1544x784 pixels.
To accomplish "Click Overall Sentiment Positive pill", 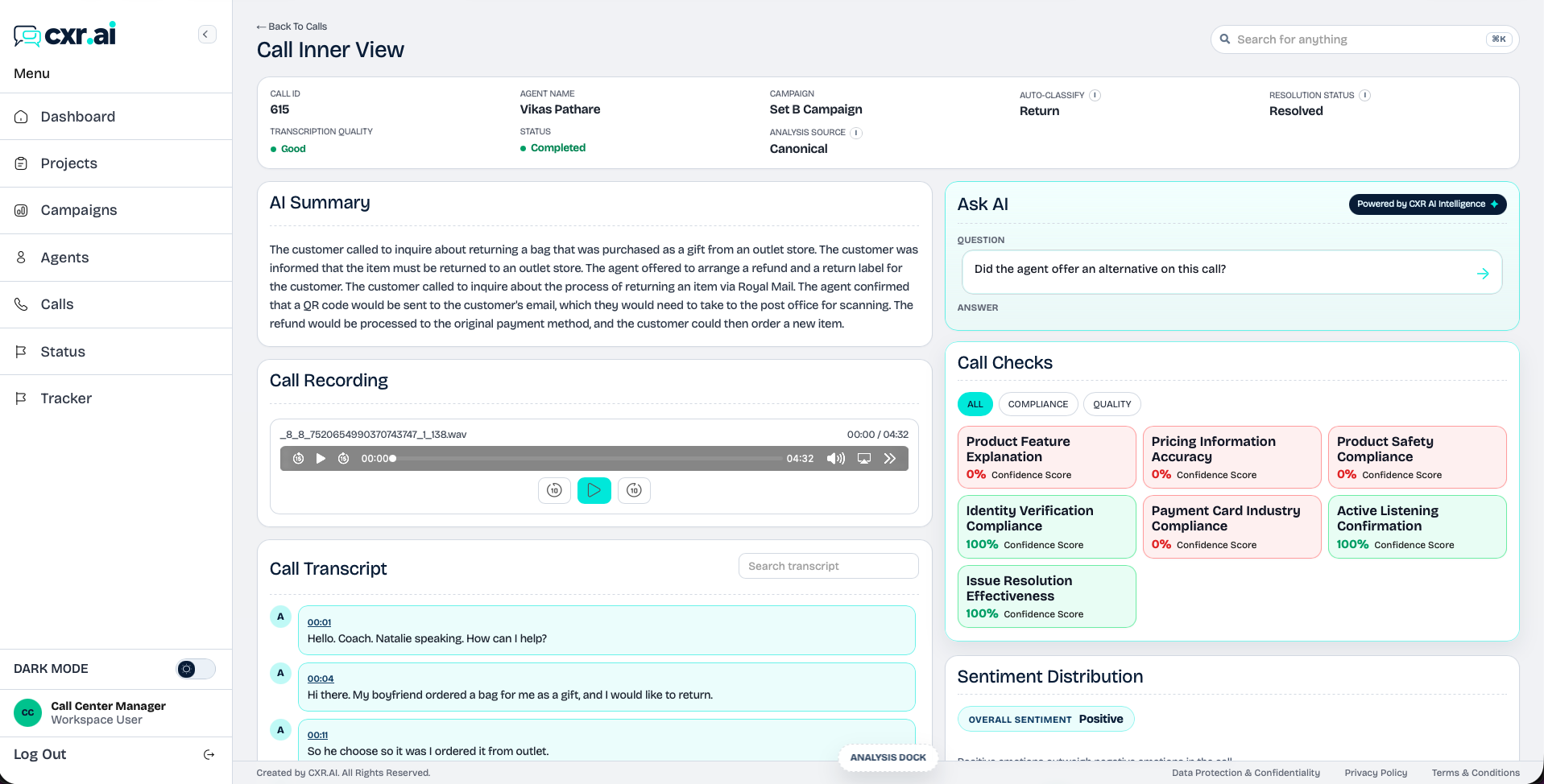I will (1045, 719).
